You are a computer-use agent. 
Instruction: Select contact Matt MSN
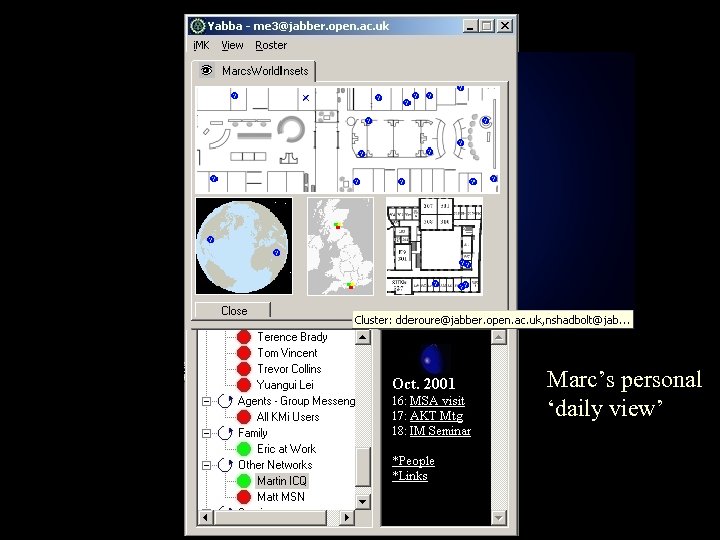[x=281, y=497]
